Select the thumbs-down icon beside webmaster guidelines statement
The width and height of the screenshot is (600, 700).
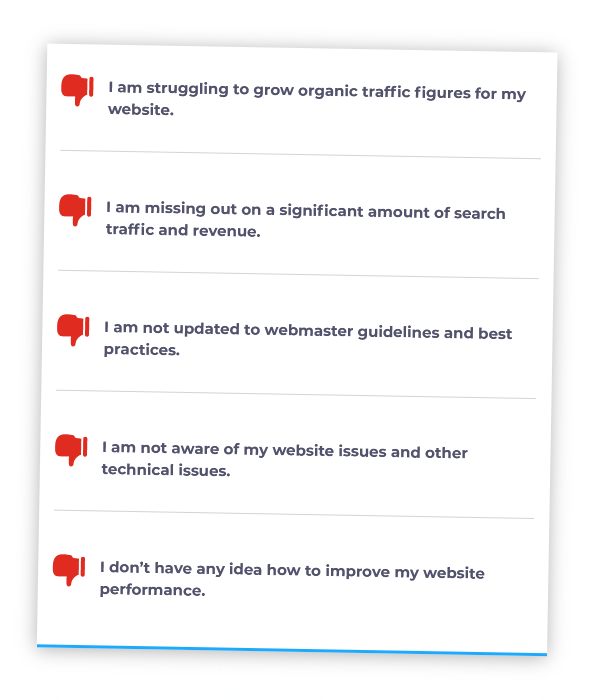click(73, 329)
